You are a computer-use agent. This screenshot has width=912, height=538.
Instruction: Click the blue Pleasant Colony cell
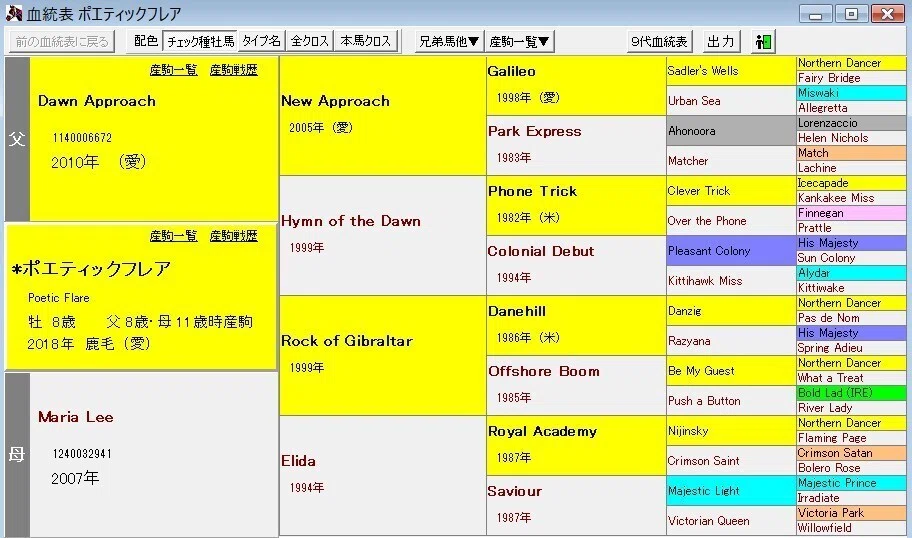[x=731, y=251]
